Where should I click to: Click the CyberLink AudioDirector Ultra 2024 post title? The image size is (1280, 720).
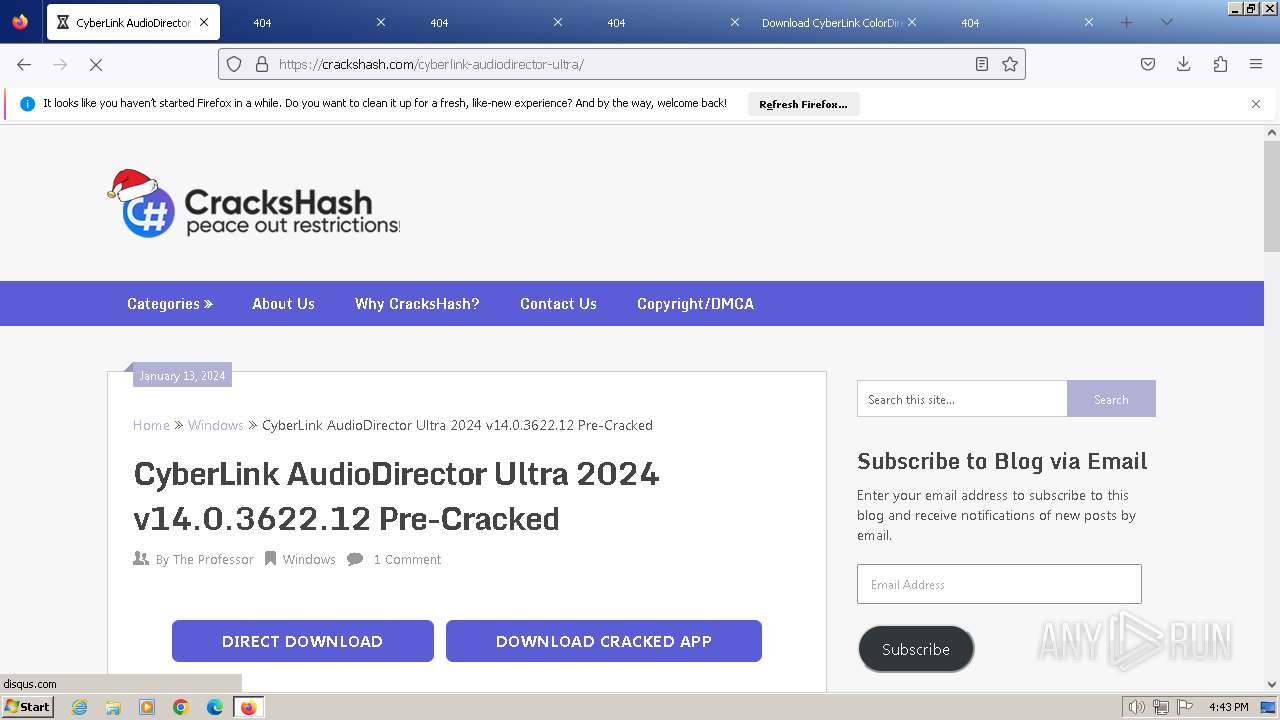point(397,496)
